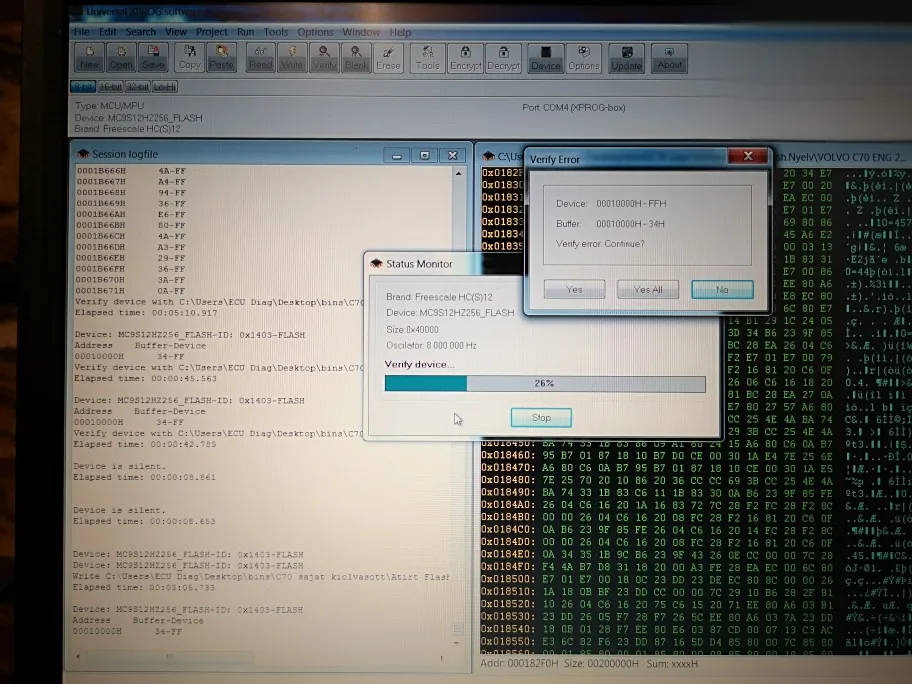Click Device MC9S12HZ256_FLASH info label
Screen dimensions: 912x684
click(138, 117)
